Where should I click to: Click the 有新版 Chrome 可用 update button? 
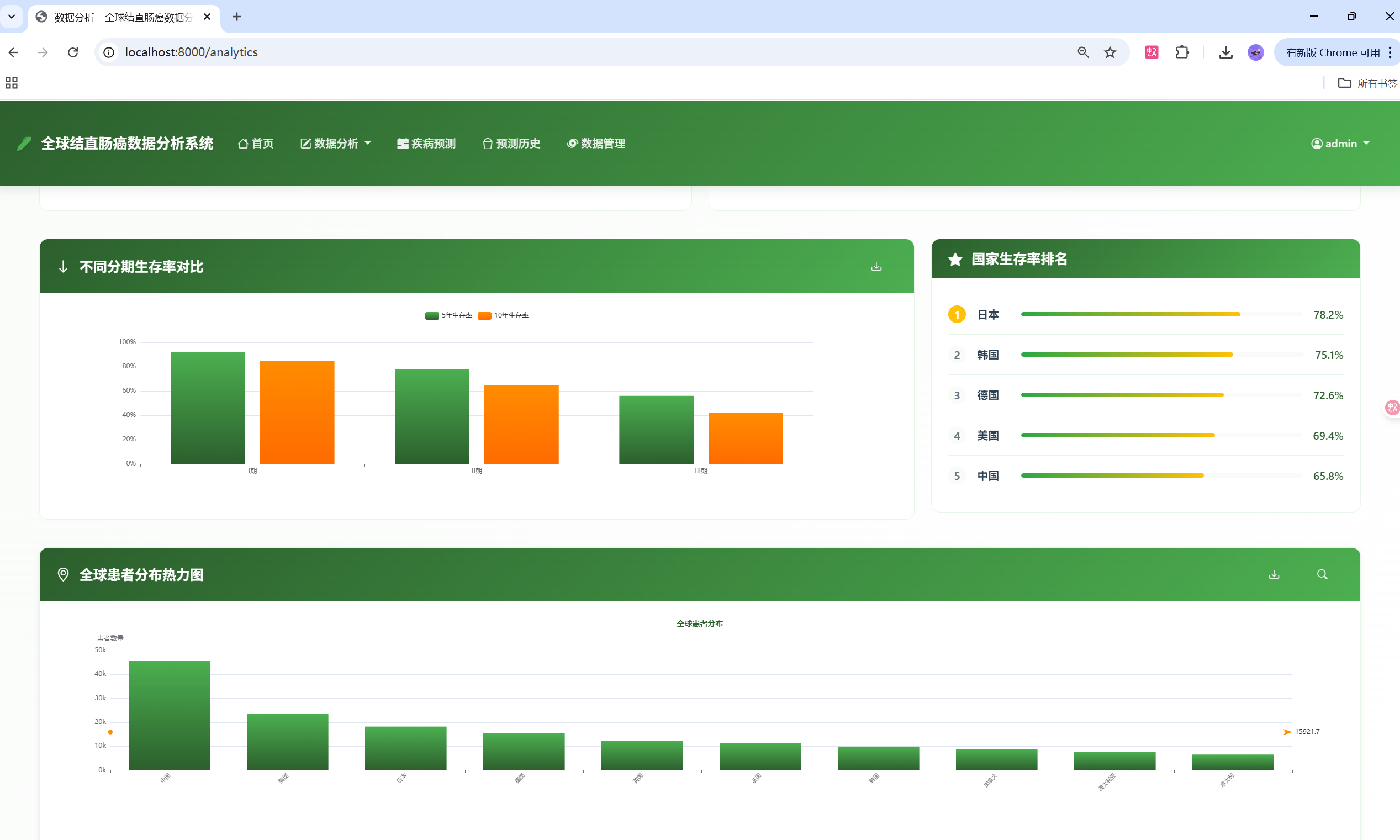[x=1332, y=52]
